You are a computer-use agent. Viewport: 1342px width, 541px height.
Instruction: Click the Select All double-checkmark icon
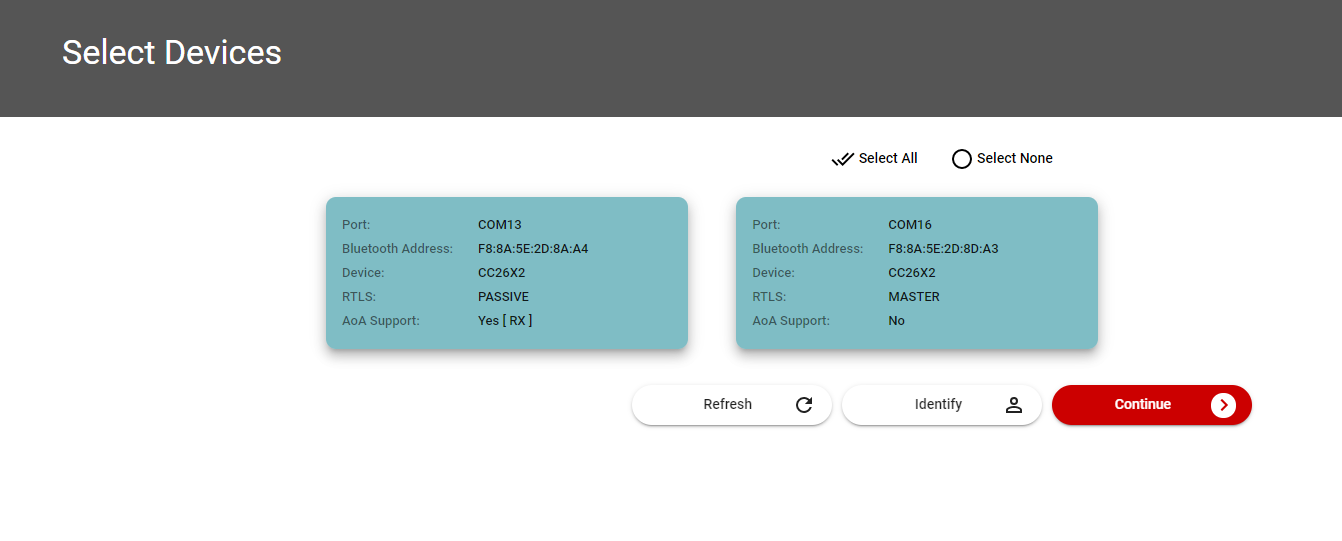click(x=842, y=159)
